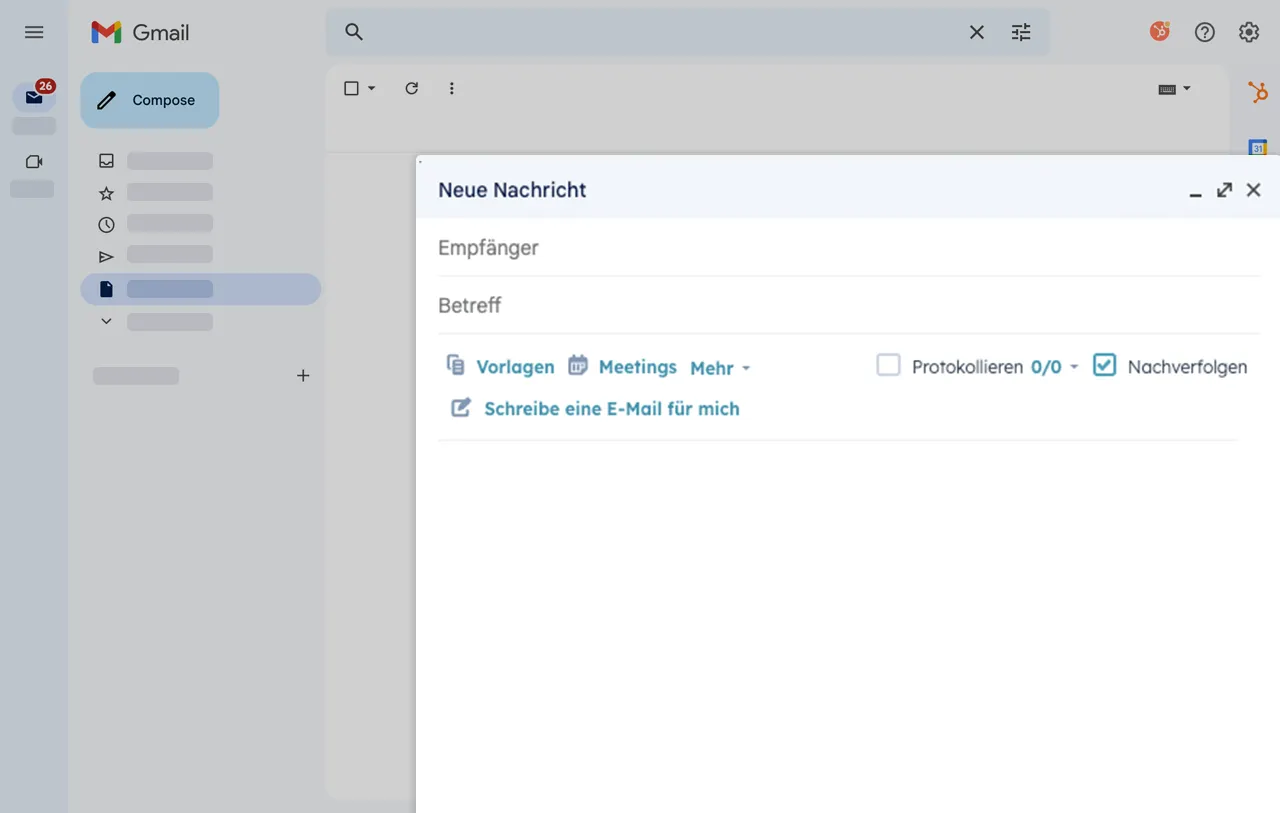This screenshot has height=813, width=1280.
Task: Create a new label with the plus icon
Action: click(303, 376)
